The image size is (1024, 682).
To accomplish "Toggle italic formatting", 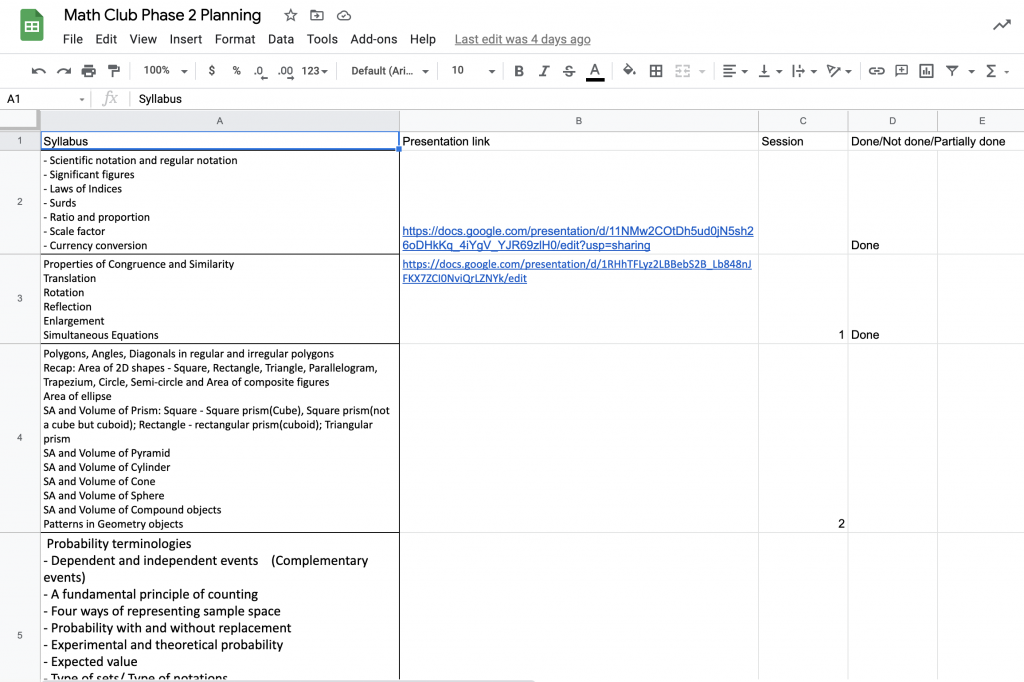I will 543,71.
